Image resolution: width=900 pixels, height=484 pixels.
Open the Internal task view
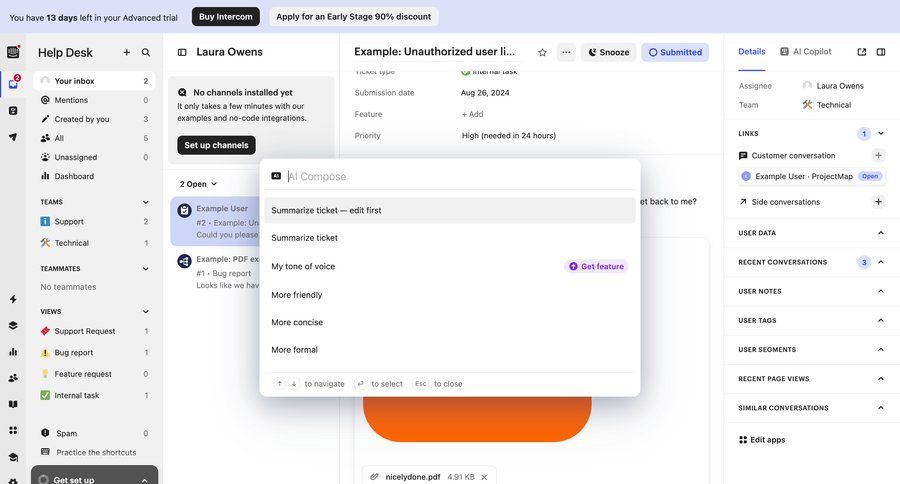pos(94,396)
